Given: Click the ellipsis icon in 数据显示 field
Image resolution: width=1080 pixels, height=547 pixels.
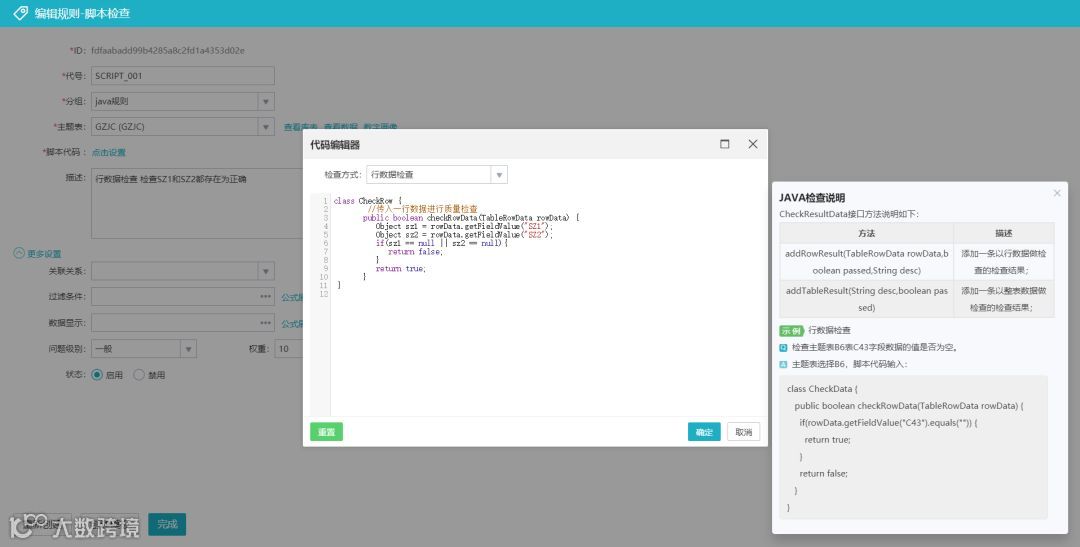Looking at the screenshot, I should pos(266,323).
